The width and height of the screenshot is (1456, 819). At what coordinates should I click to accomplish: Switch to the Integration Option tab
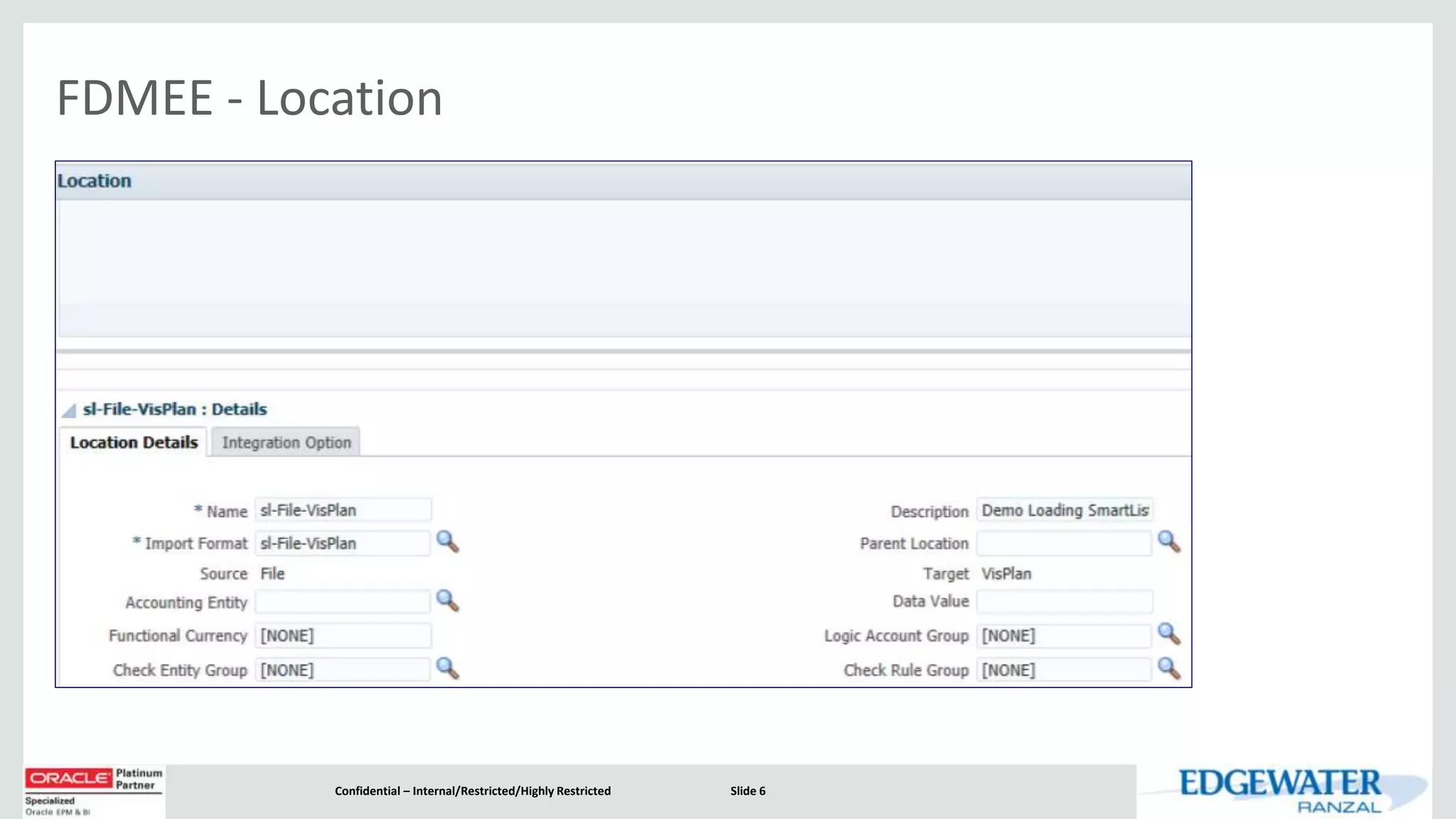point(287,442)
